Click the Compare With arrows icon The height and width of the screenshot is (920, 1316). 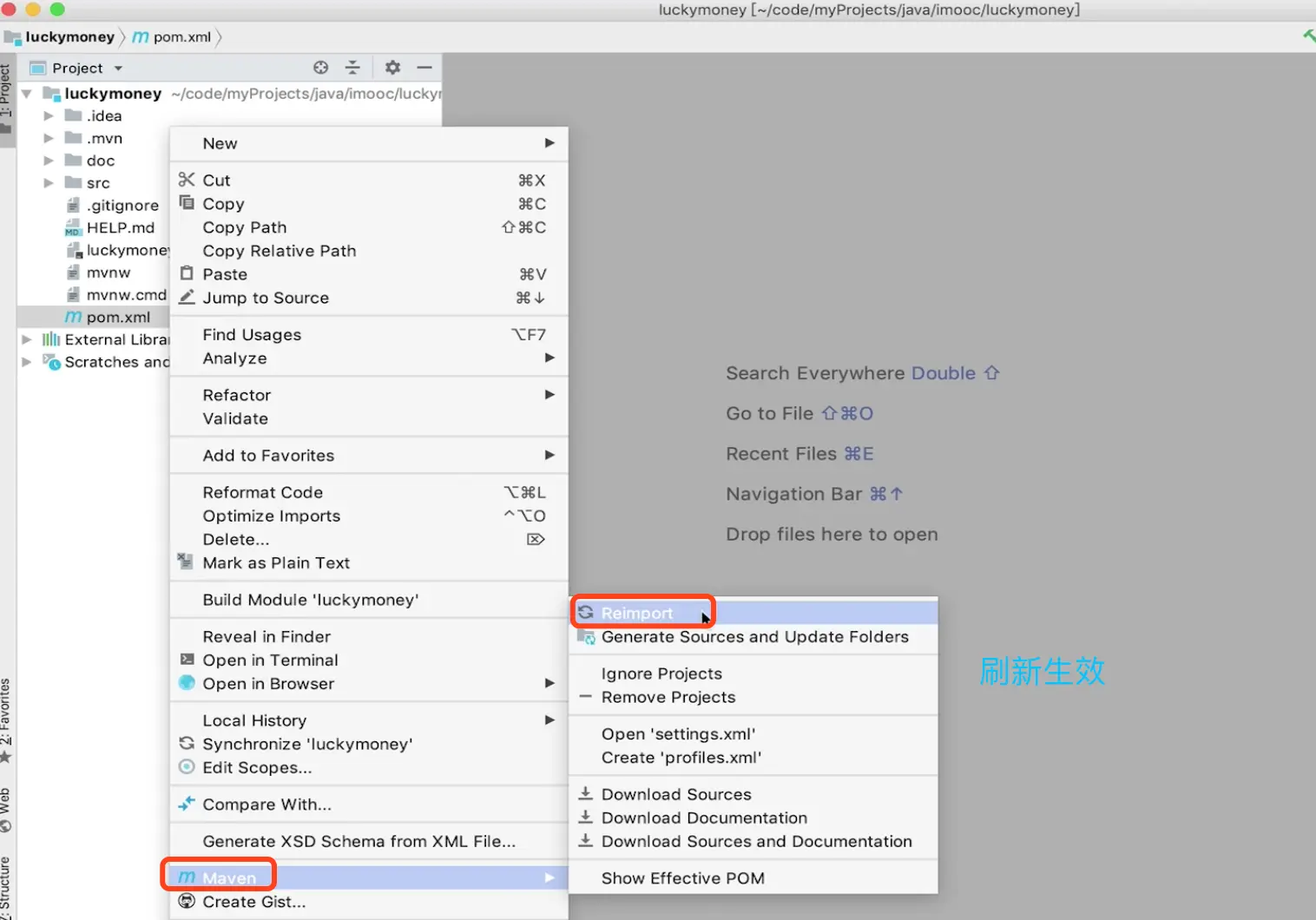(187, 804)
